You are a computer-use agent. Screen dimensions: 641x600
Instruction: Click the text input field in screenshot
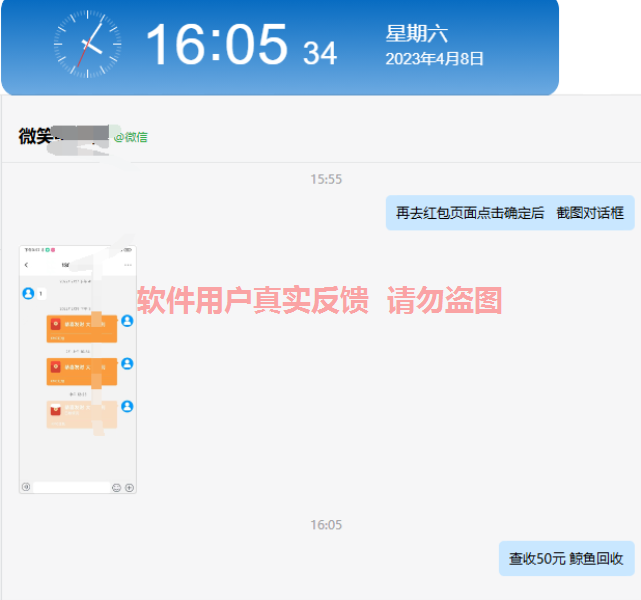point(70,487)
